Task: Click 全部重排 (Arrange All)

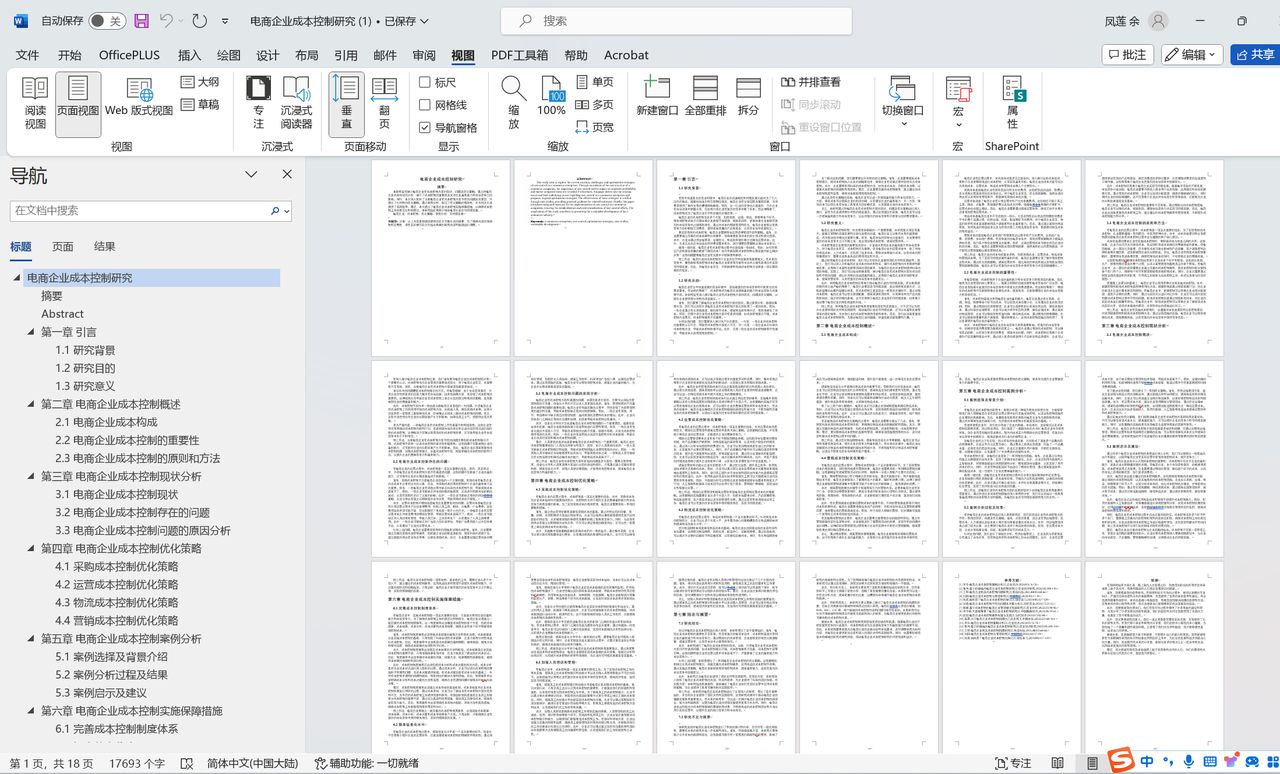Action: 706,97
